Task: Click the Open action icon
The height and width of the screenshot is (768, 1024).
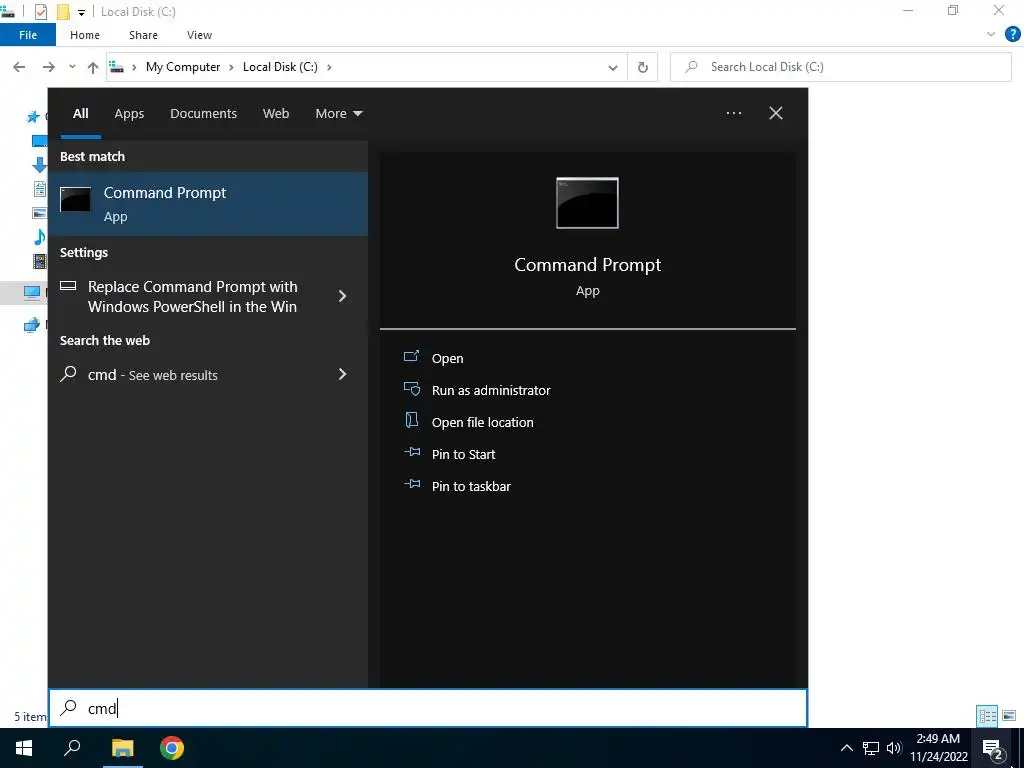Action: tap(411, 357)
